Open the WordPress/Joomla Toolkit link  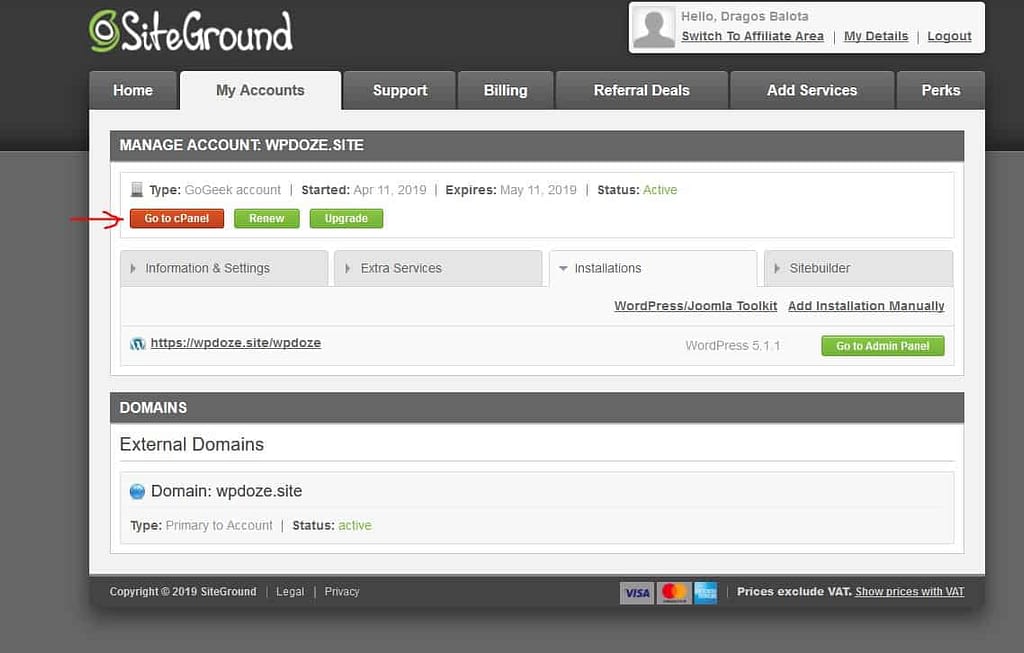[696, 306]
